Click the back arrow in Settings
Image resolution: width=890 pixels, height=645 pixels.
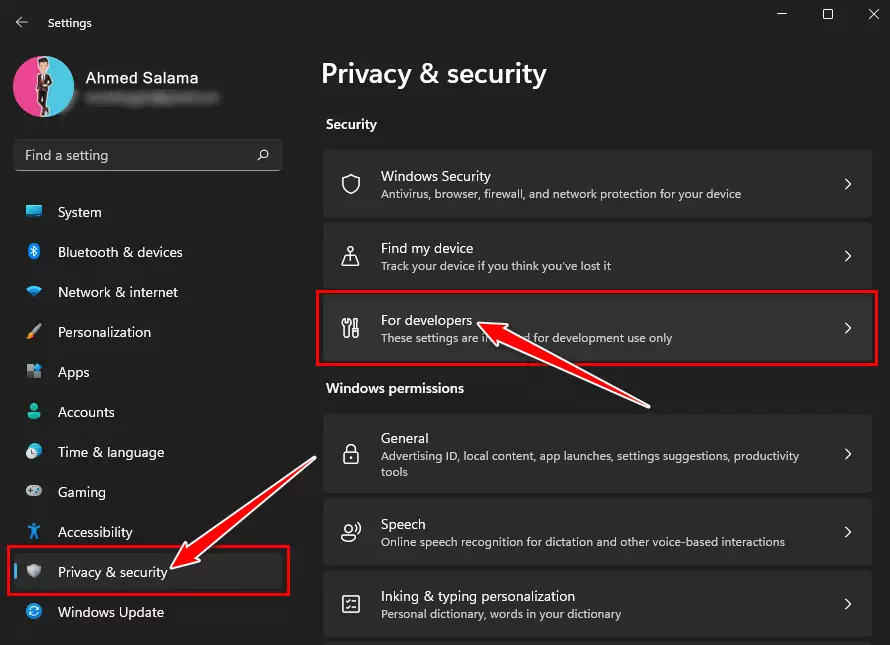(22, 22)
